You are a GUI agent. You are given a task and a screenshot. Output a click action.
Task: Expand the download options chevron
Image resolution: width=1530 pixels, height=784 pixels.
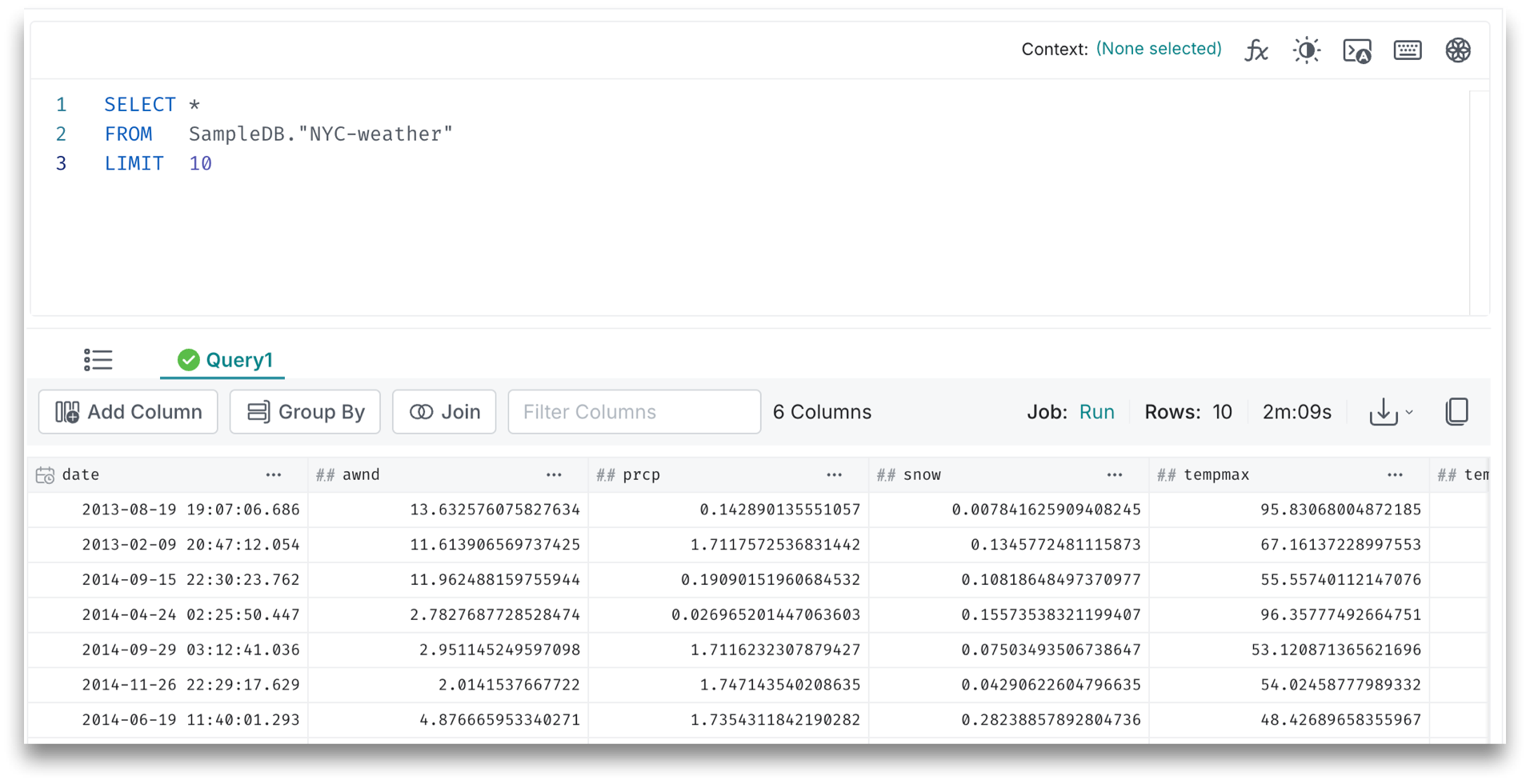[1410, 413]
